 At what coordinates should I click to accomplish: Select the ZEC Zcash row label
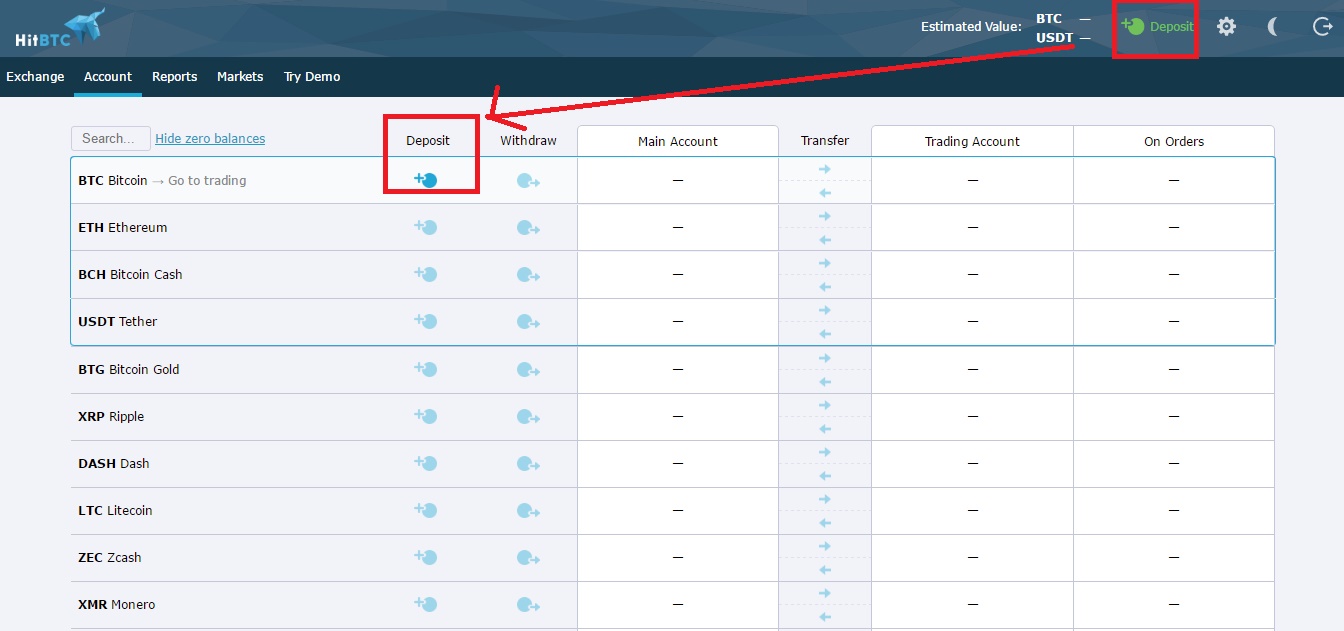pos(110,557)
